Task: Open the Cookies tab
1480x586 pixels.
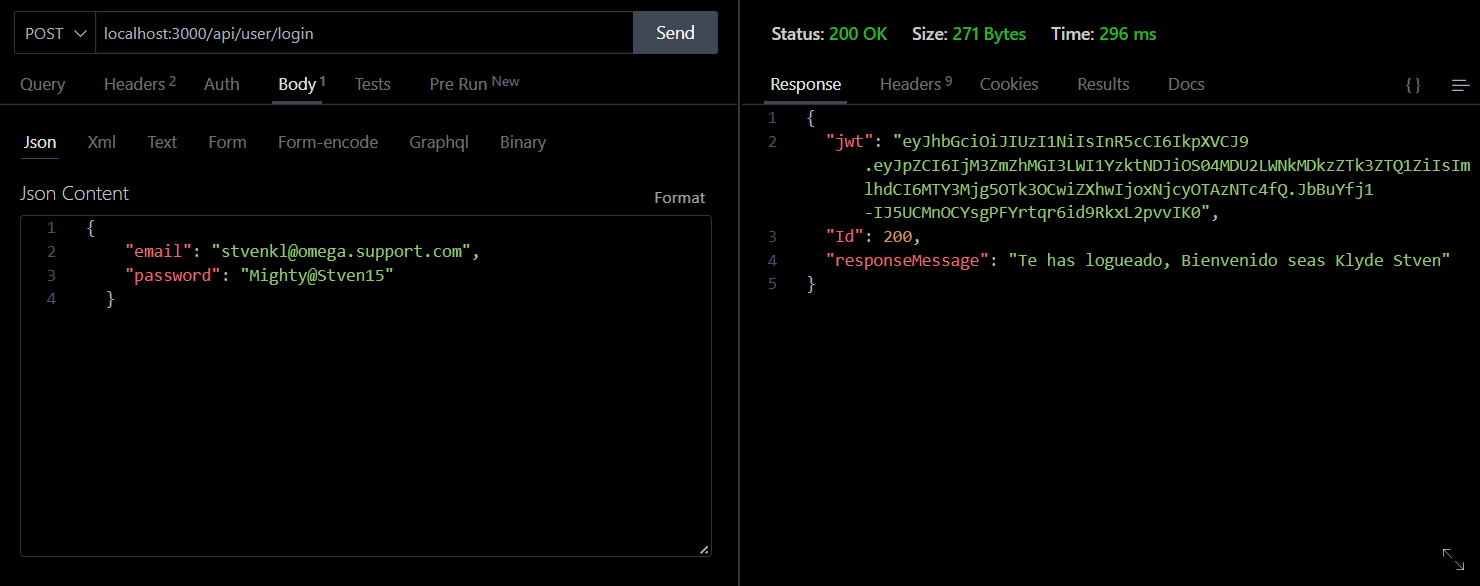Action: coord(1009,84)
